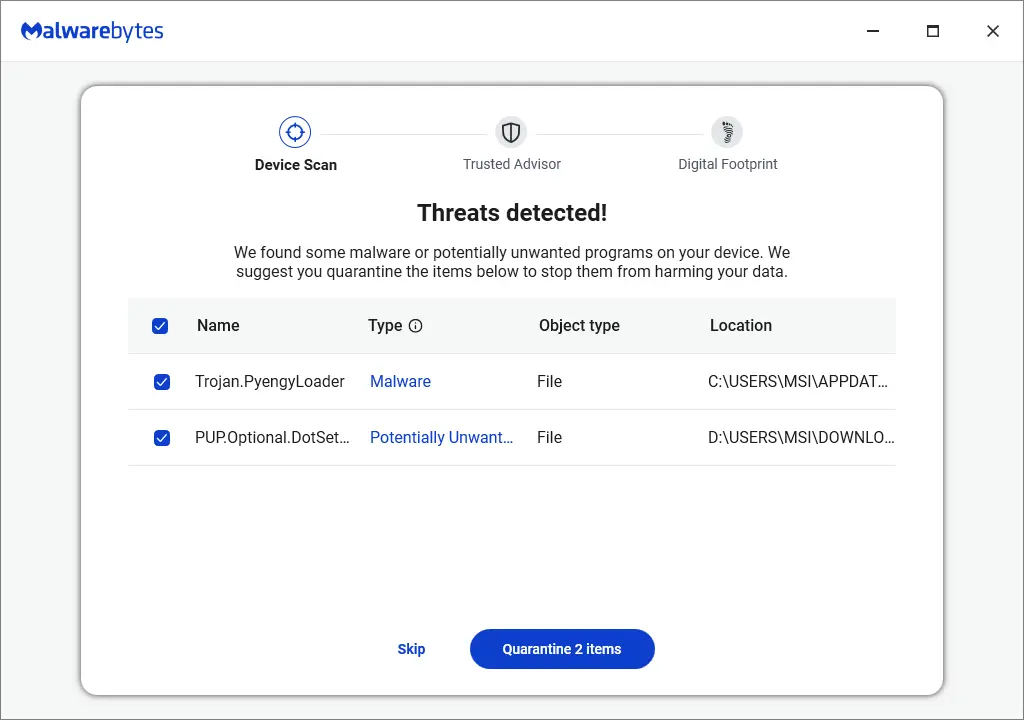Screen dimensions: 1024x720
Task: Uncheck the PUP.Optional.DotSet checkbox
Action: pos(162,438)
